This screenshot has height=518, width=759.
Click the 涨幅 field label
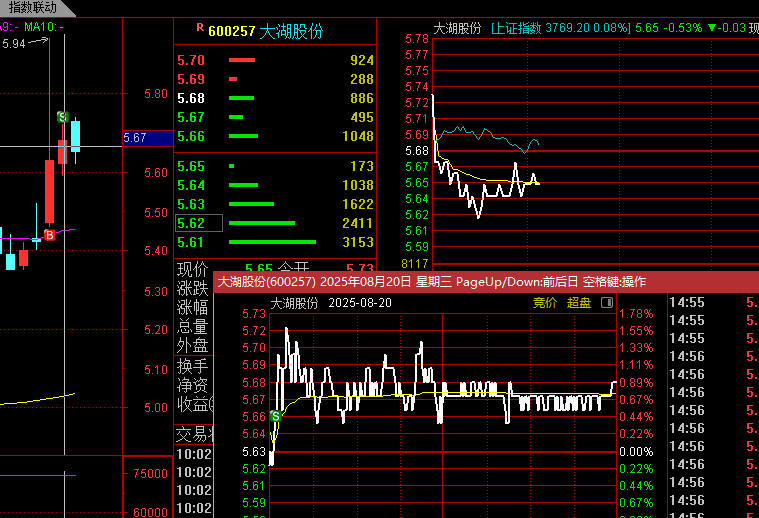(192, 307)
